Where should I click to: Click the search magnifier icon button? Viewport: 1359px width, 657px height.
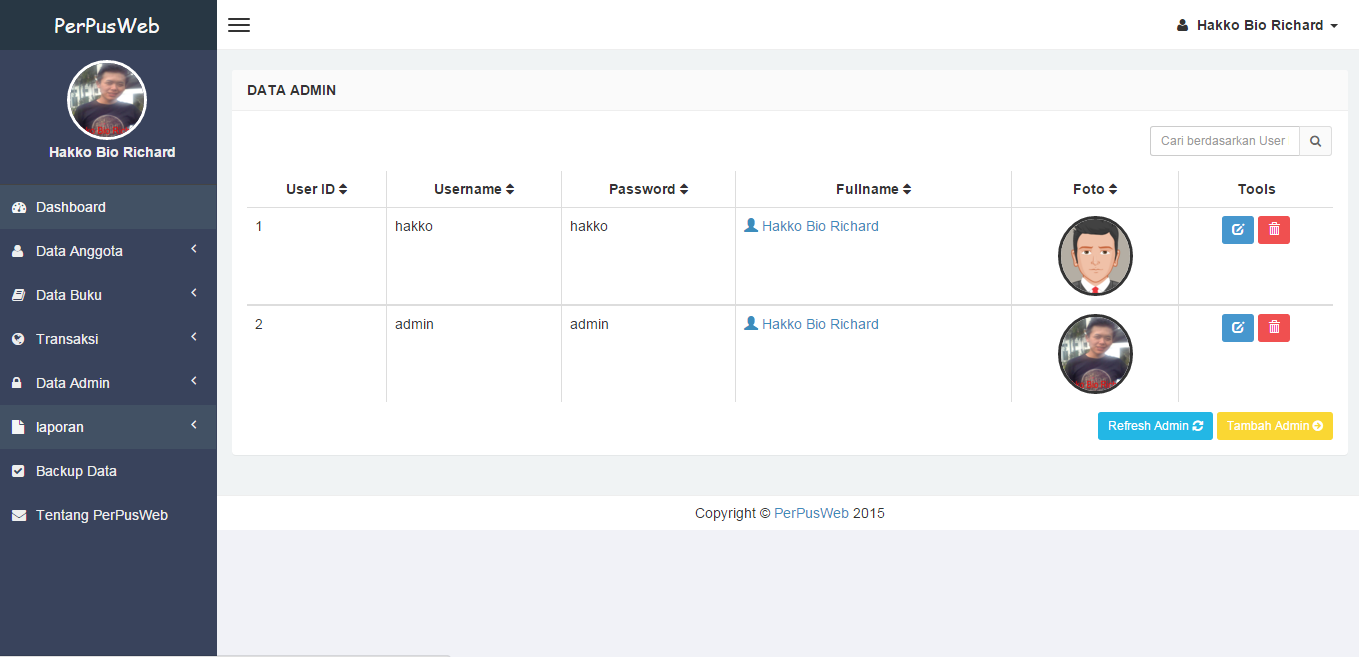(1315, 141)
